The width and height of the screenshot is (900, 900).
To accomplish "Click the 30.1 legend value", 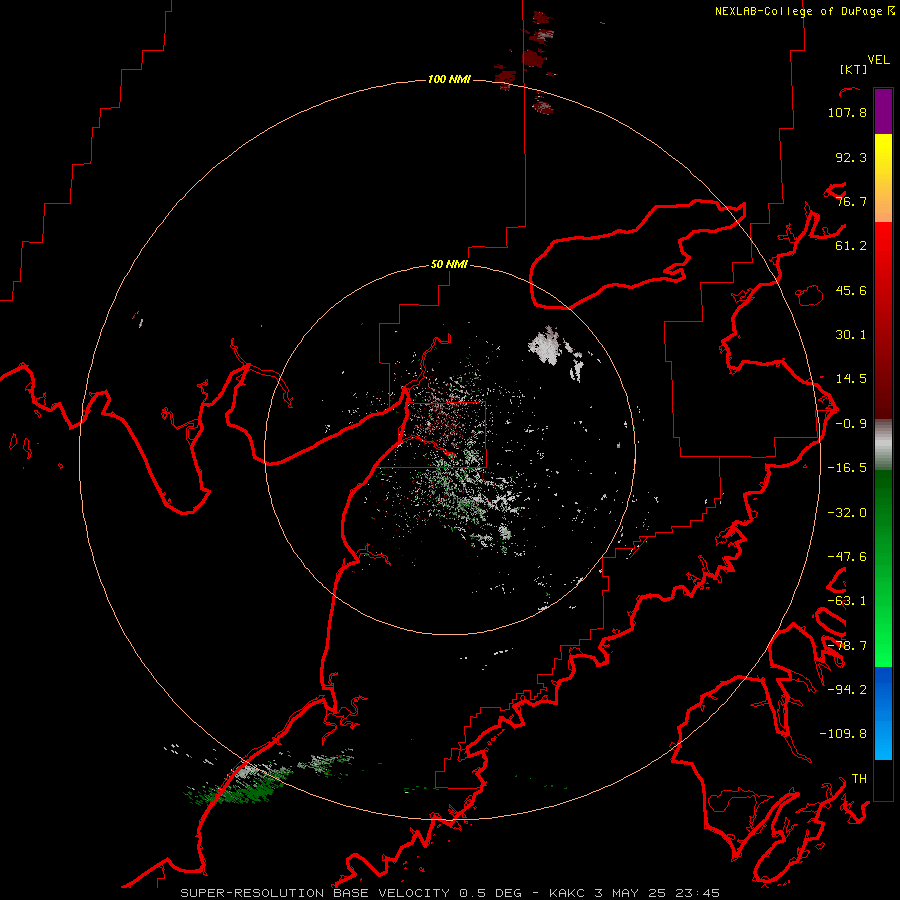I will tap(851, 335).
